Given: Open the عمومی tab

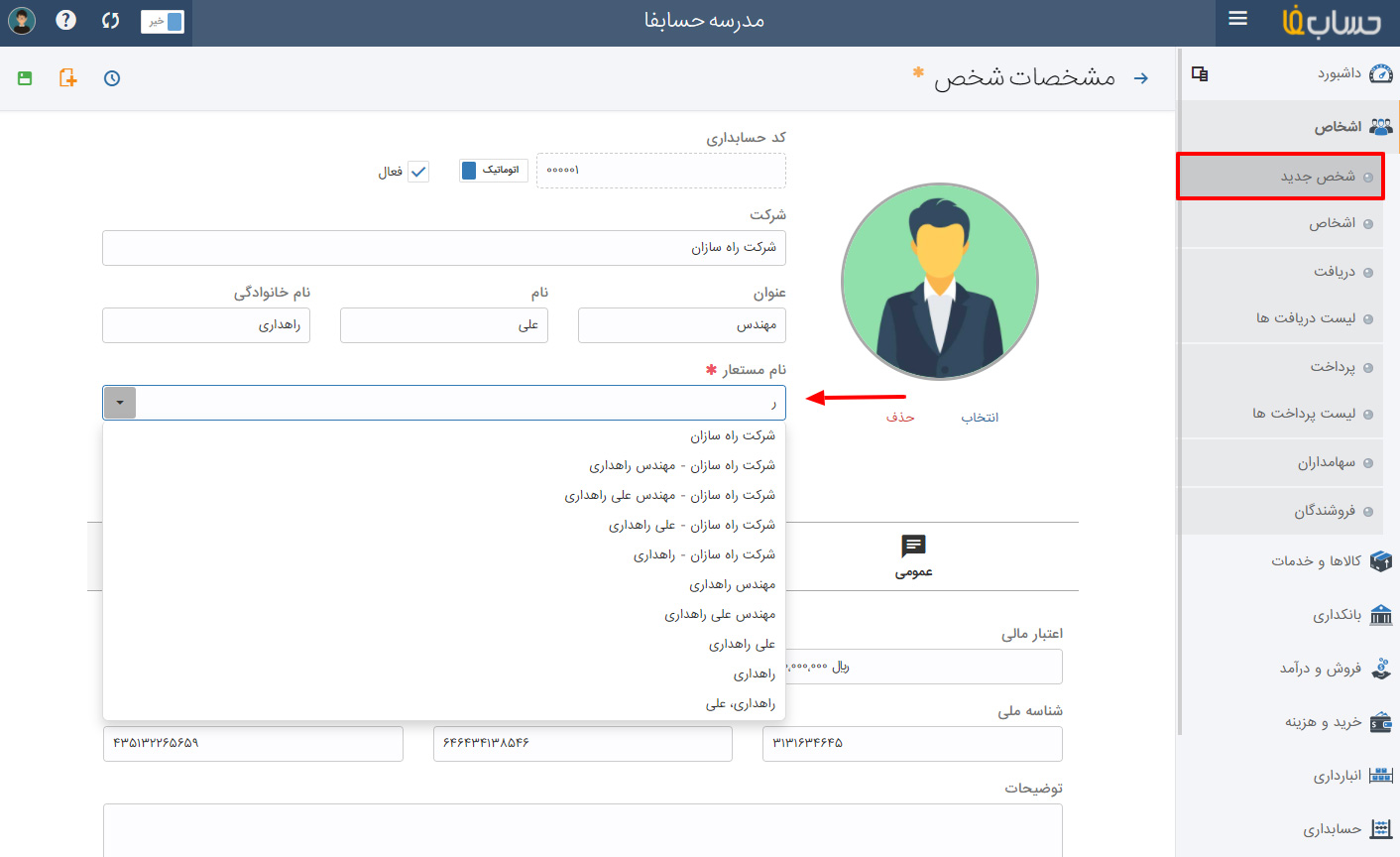Looking at the screenshot, I should tap(913, 556).
